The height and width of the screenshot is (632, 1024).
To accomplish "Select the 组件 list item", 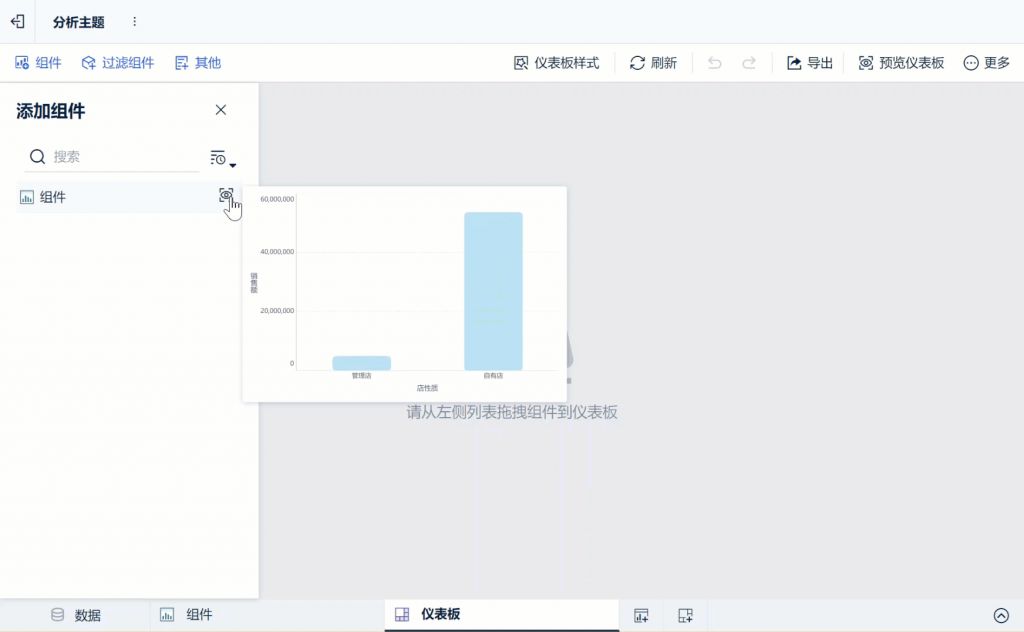I will (128, 197).
